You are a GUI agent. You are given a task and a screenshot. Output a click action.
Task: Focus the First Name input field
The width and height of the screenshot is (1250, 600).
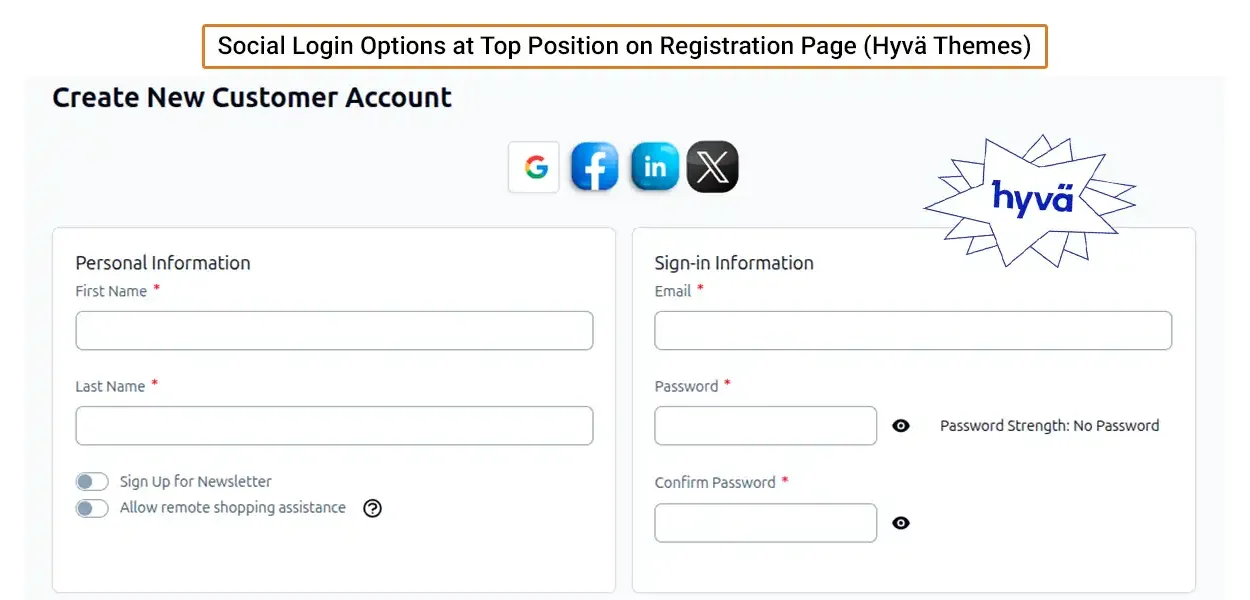point(334,331)
